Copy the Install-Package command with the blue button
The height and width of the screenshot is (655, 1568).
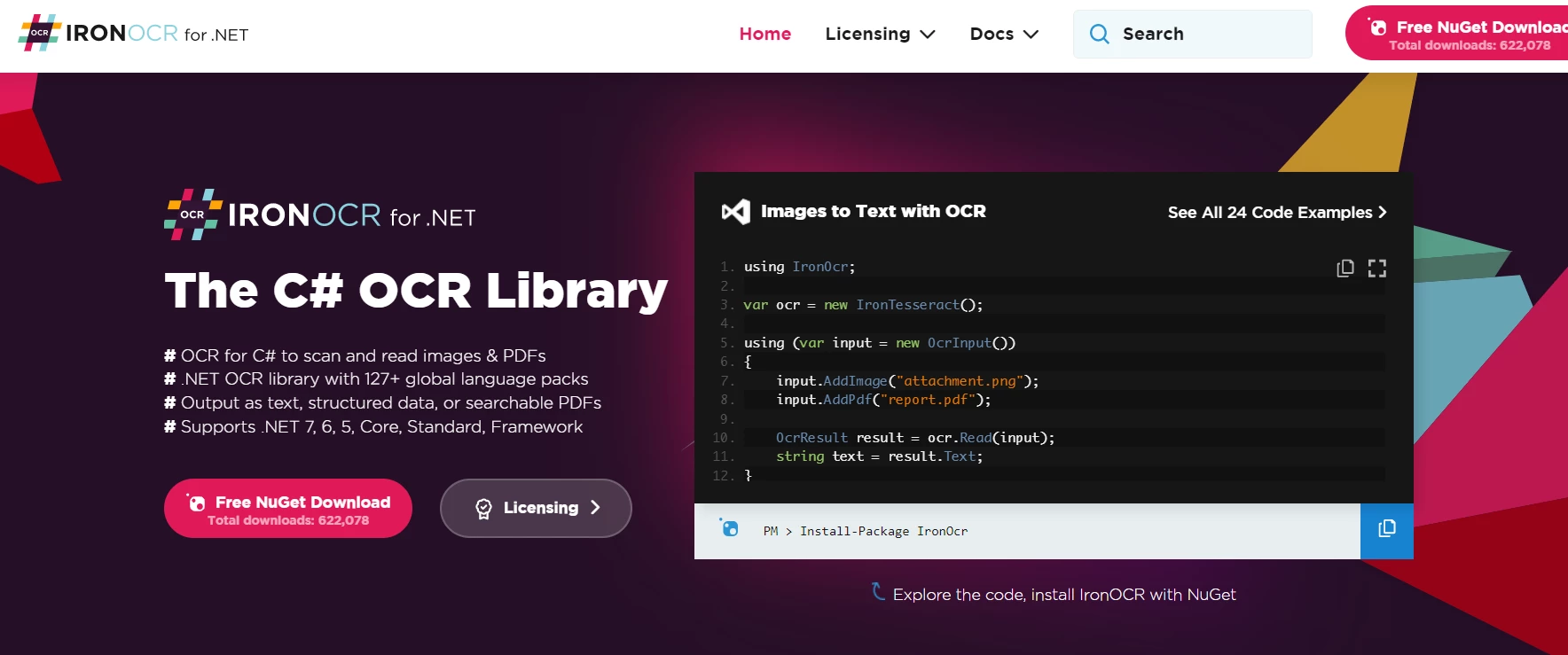pyautogui.click(x=1387, y=531)
